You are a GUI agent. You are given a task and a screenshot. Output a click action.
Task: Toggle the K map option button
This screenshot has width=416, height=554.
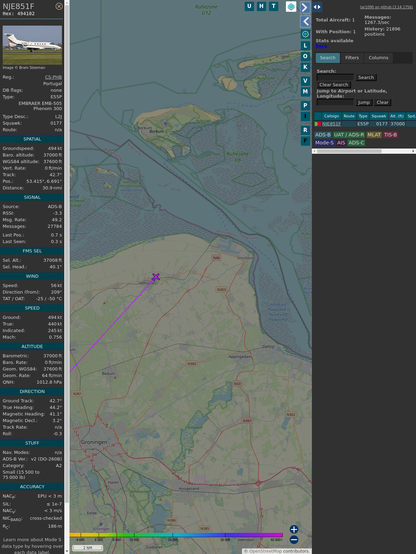(305, 67)
